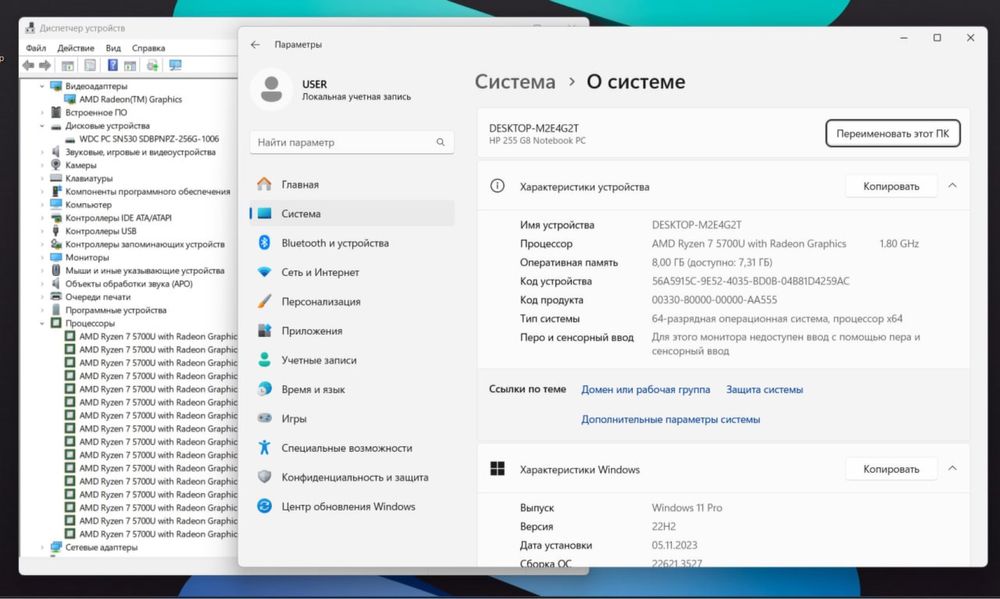Viewport: 1000px width, 599px height.
Task: Select Контроллеры USB tree item
Action: [x=101, y=231]
